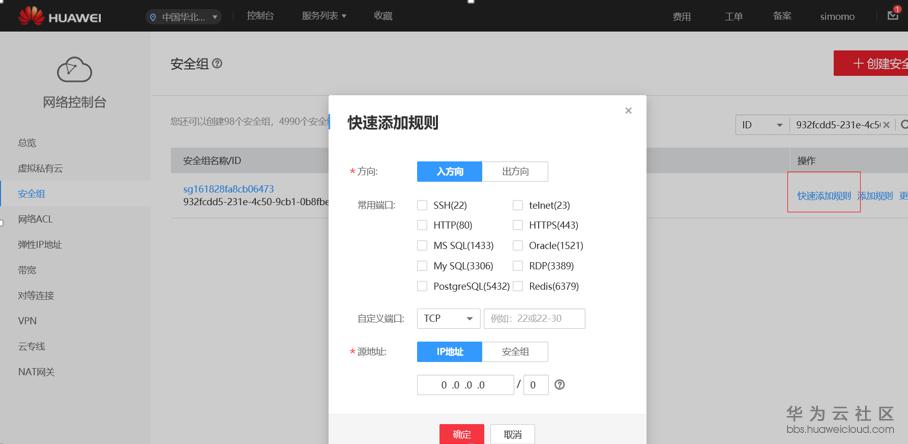908x444 pixels.
Task: Open the TCP protocol dropdown
Action: (x=448, y=318)
